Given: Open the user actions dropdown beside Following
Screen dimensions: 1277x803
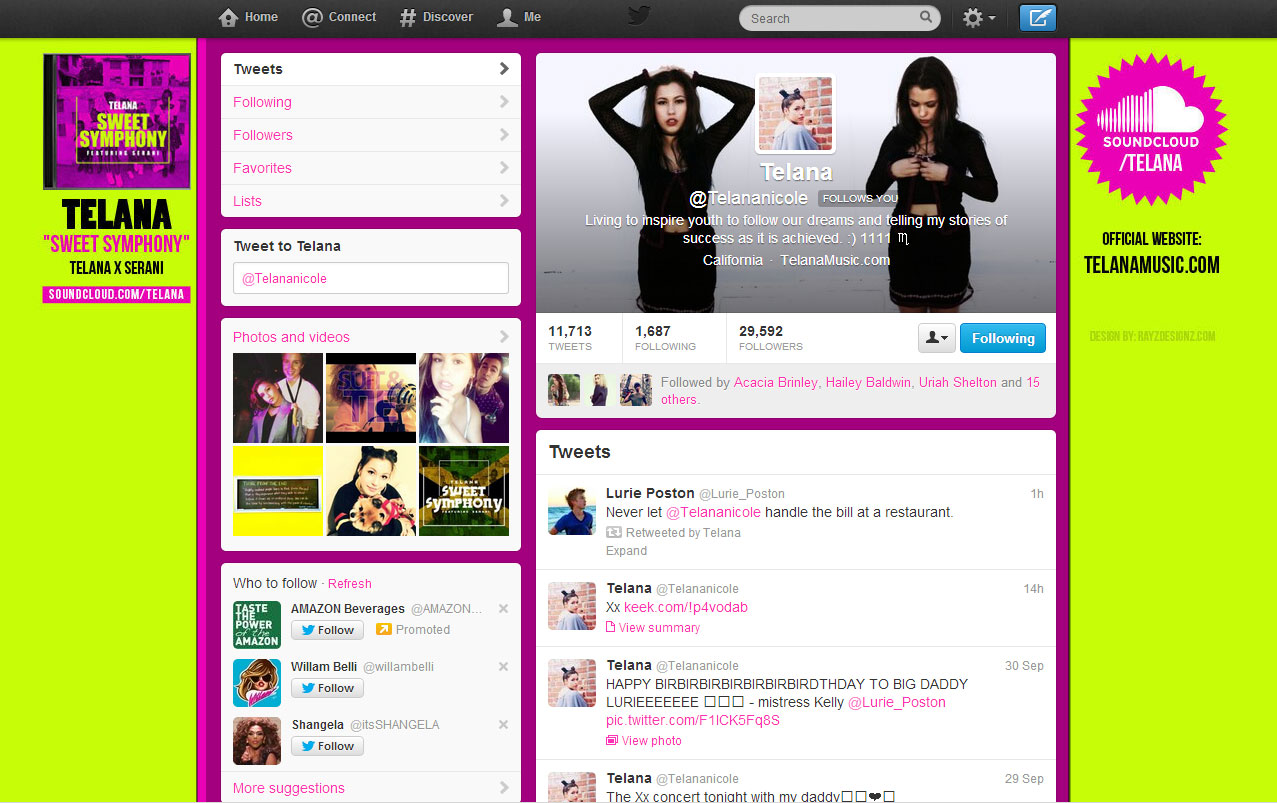Looking at the screenshot, I should tap(936, 338).
